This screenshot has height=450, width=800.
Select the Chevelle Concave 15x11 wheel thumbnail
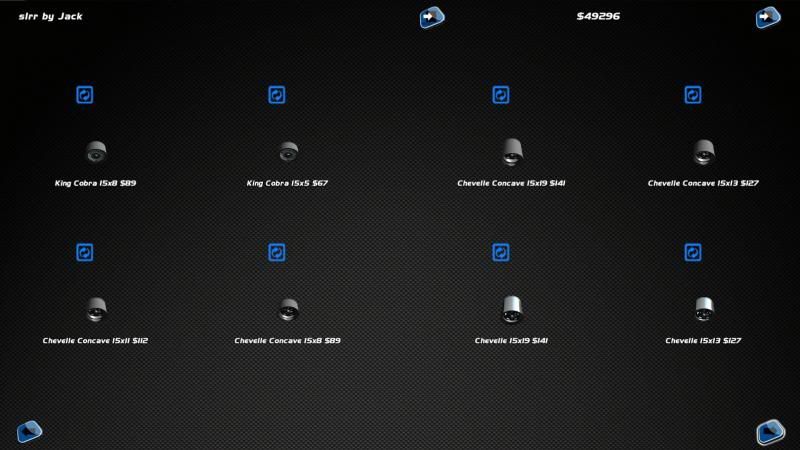click(x=96, y=309)
